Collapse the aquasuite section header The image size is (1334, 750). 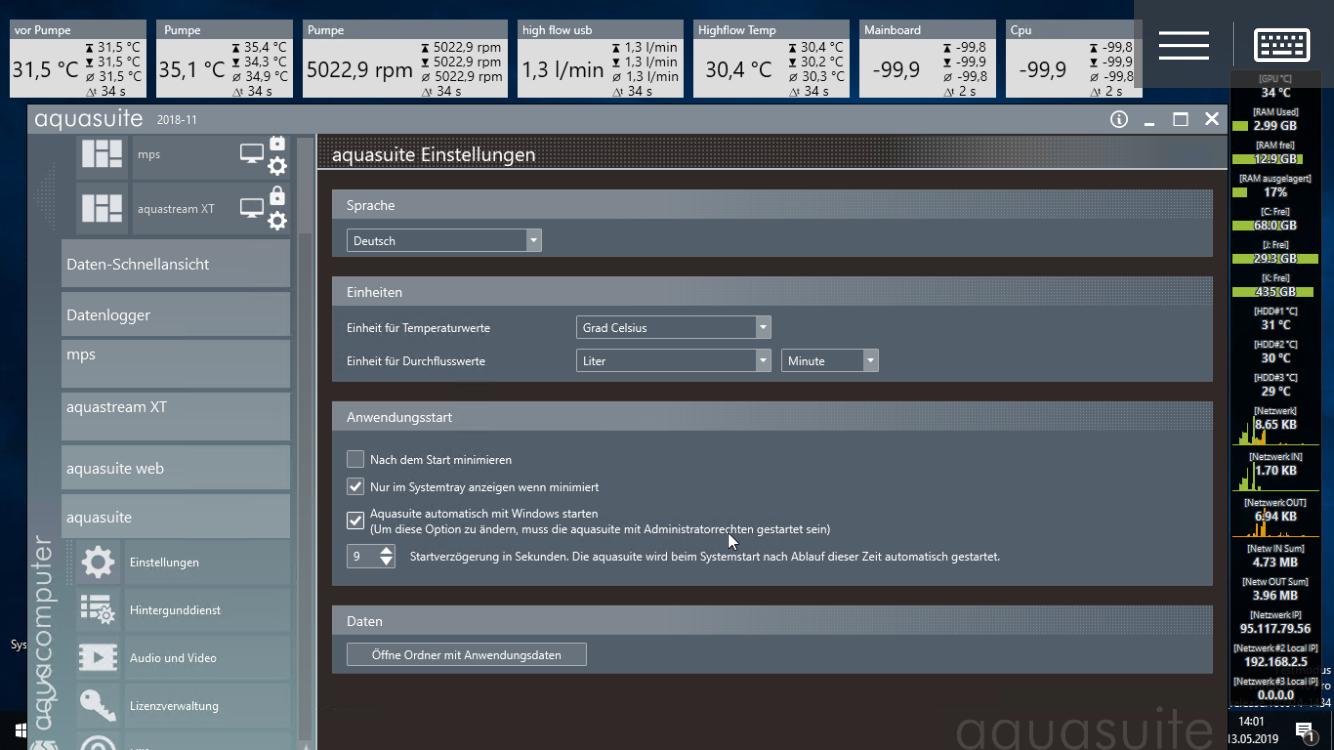[x=176, y=517]
